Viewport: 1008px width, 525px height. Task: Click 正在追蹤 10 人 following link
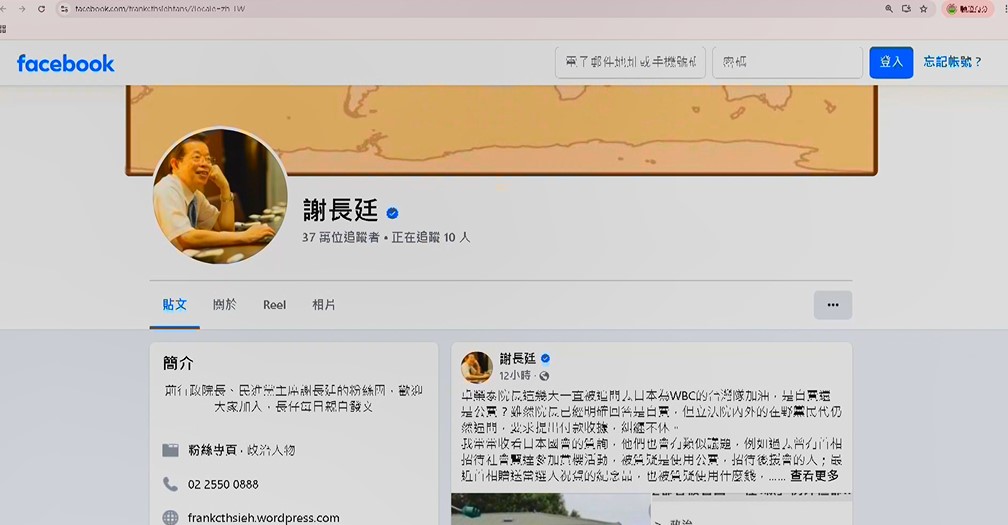pos(431,237)
